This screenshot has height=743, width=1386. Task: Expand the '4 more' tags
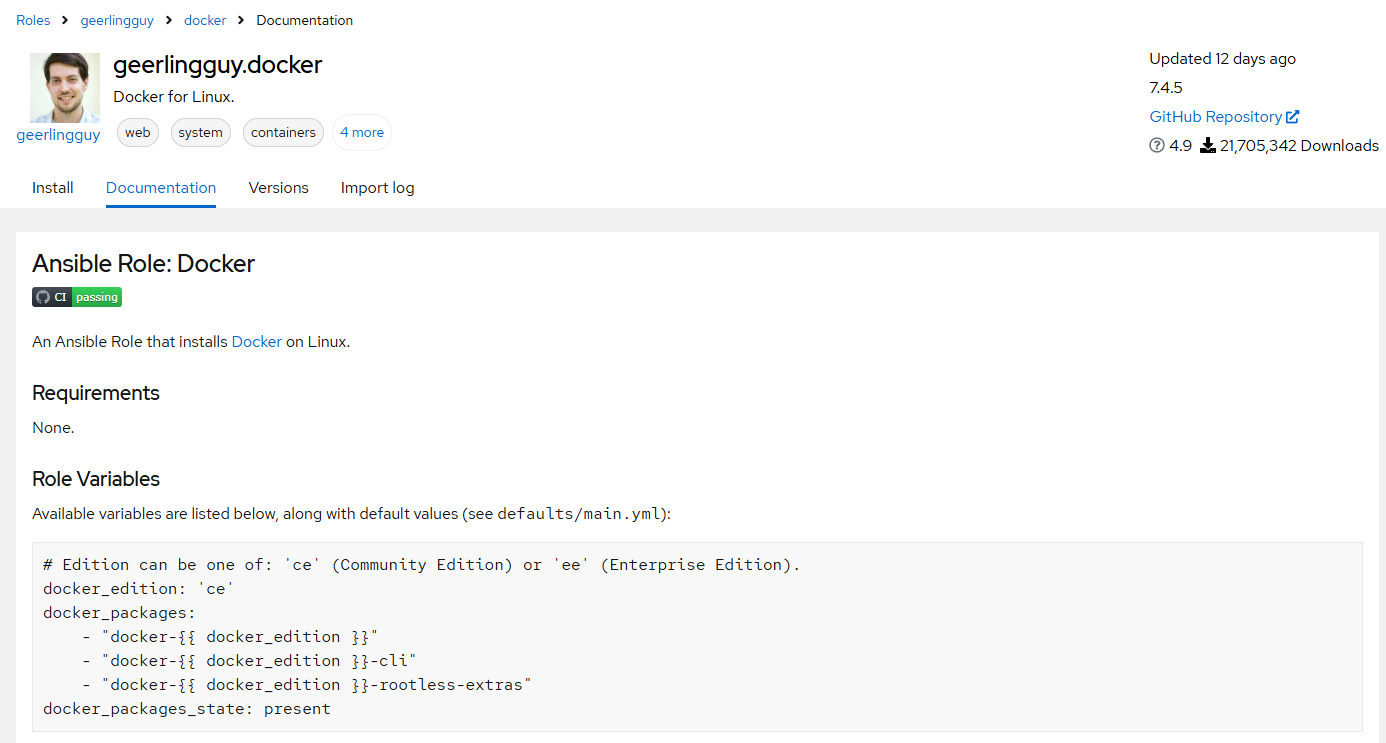(362, 133)
